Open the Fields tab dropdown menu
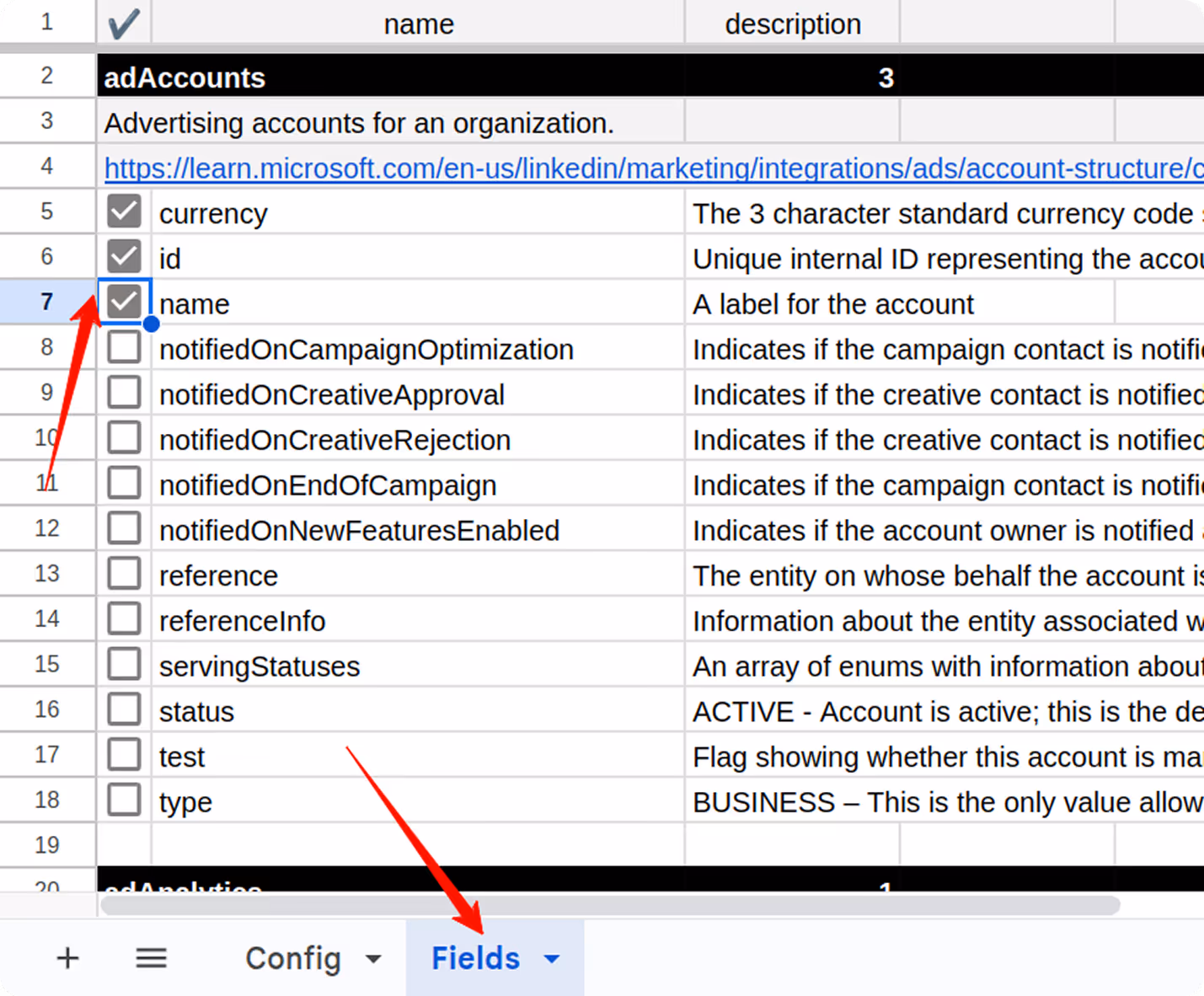1204x996 pixels. [552, 958]
